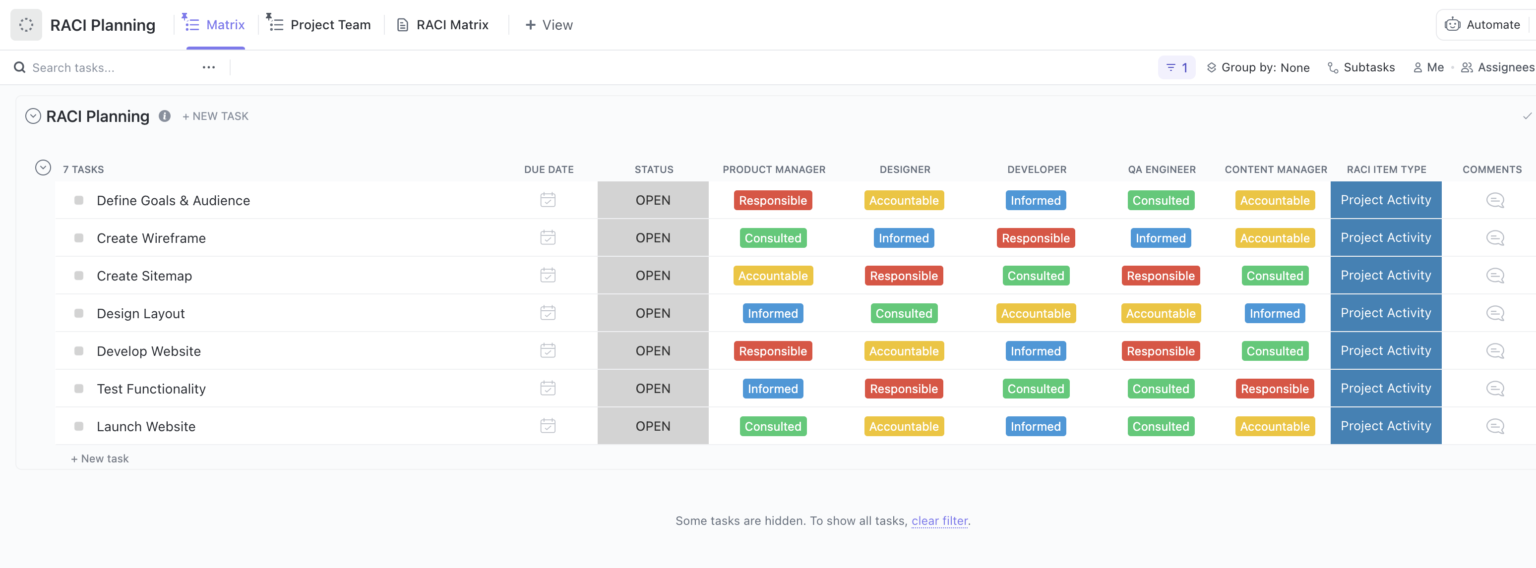Switch to the Project Team view tab
Screen dimensions: 1536x568
(321, 25)
